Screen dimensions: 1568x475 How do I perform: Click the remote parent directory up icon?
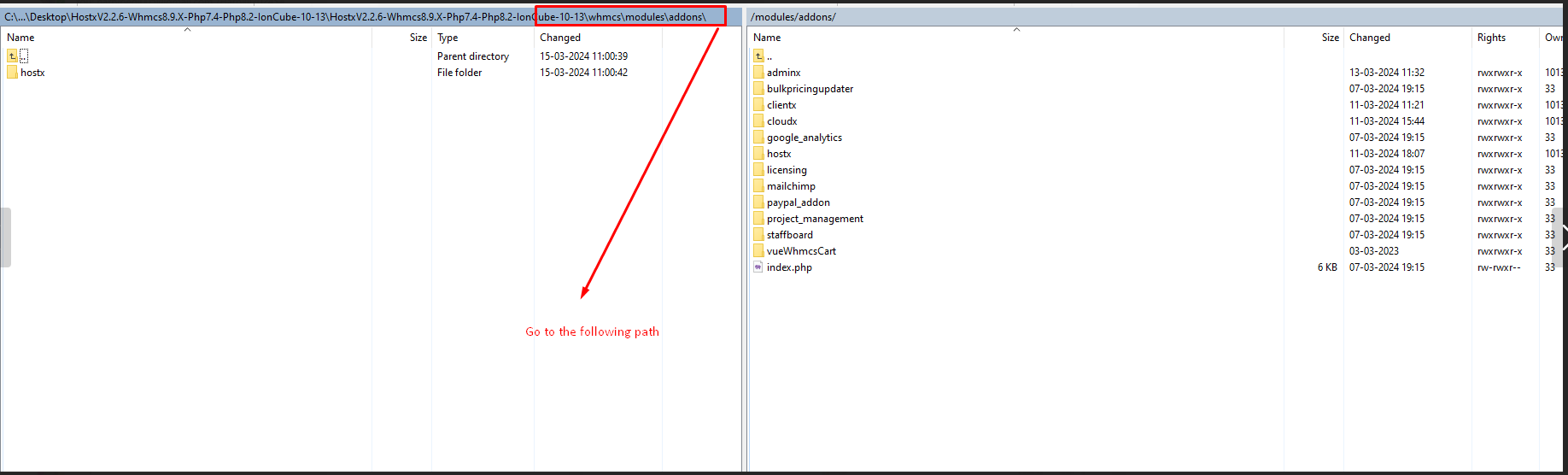(758, 56)
